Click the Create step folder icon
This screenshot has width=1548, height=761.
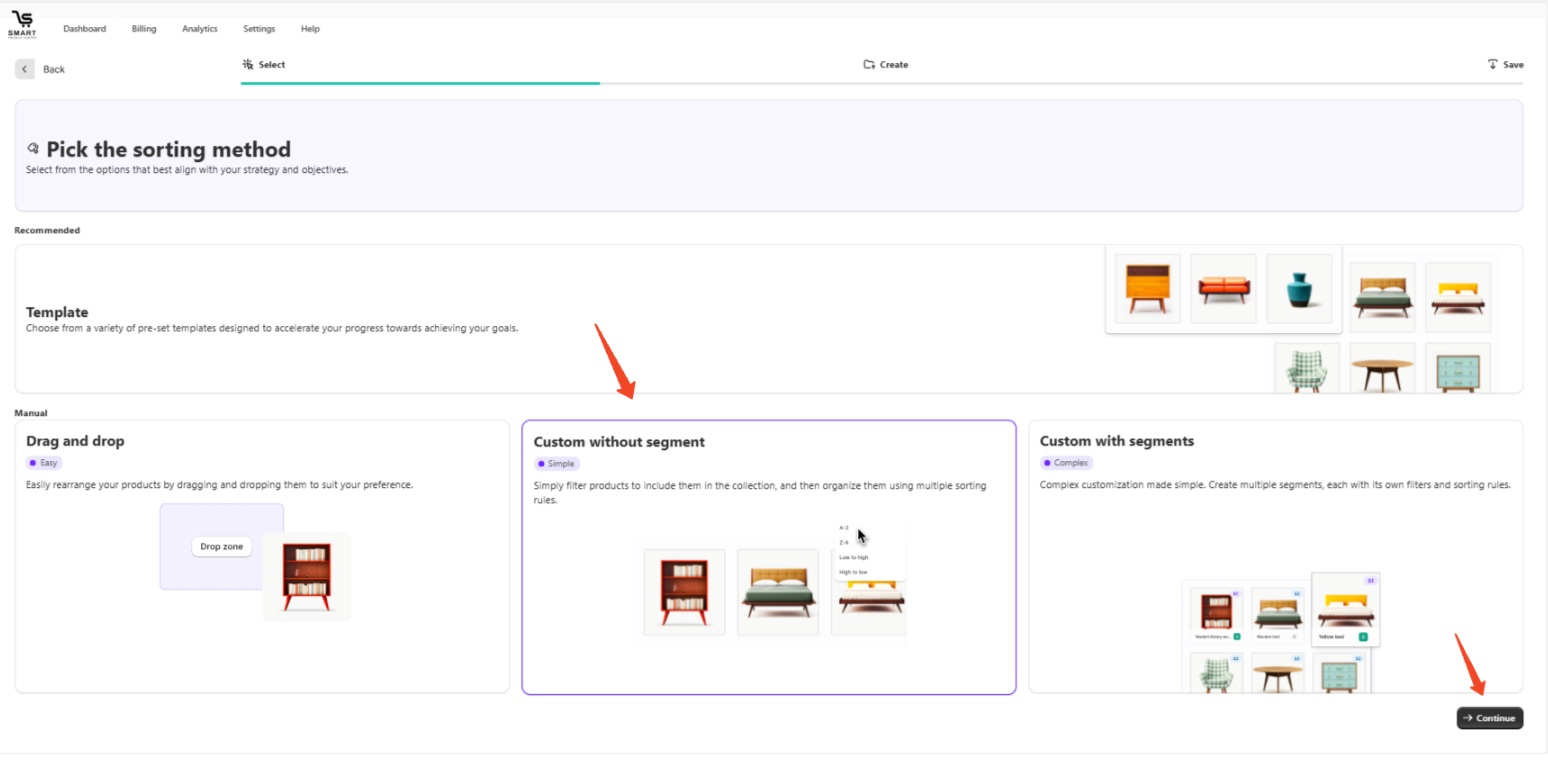pos(869,64)
